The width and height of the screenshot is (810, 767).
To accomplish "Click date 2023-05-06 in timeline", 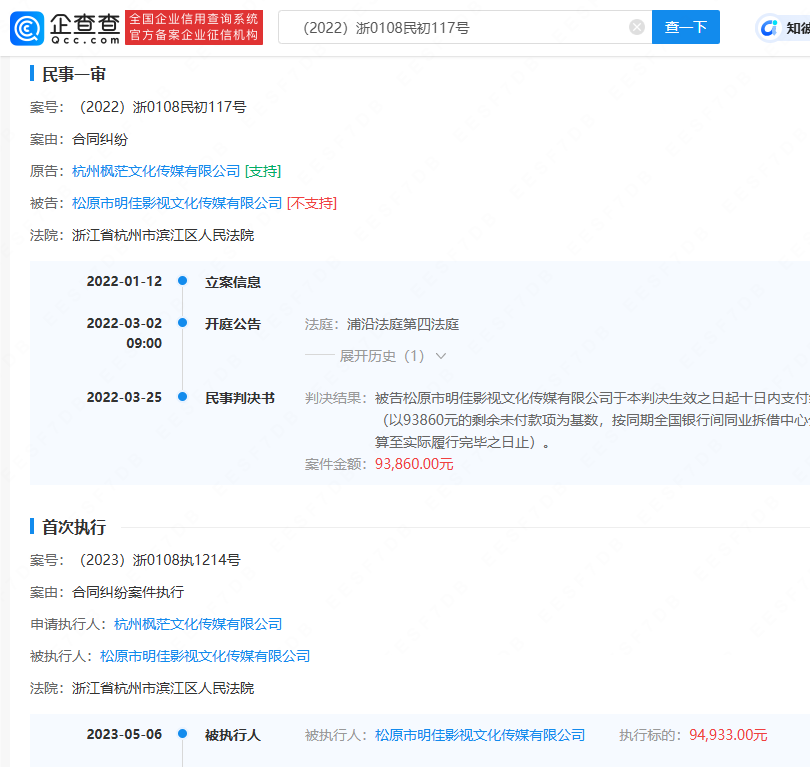I will tap(124, 734).
